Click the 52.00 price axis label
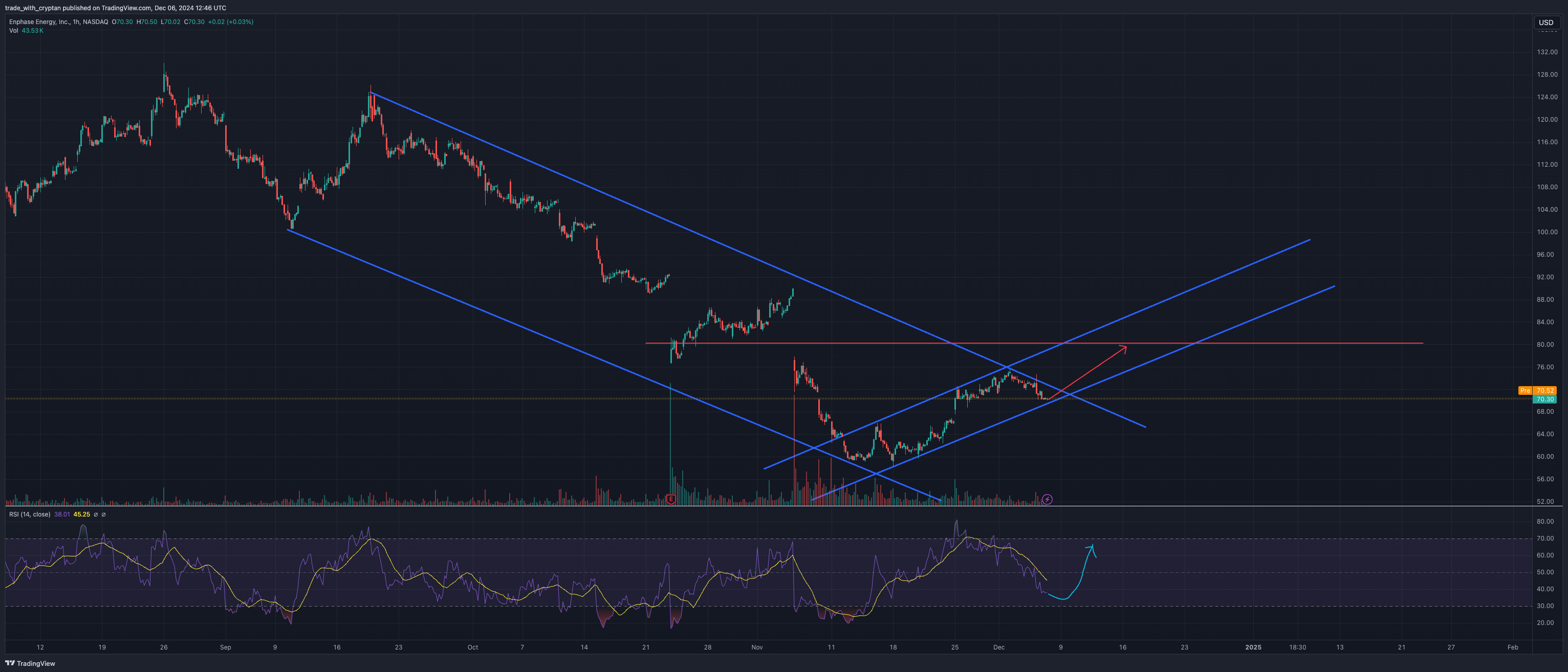The height and width of the screenshot is (672, 1568). (1547, 502)
